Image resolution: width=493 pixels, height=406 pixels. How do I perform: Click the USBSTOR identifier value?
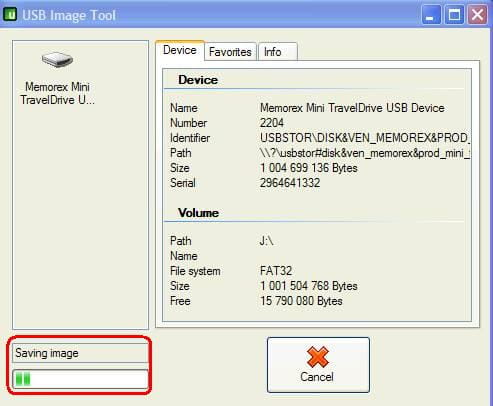tap(365, 138)
